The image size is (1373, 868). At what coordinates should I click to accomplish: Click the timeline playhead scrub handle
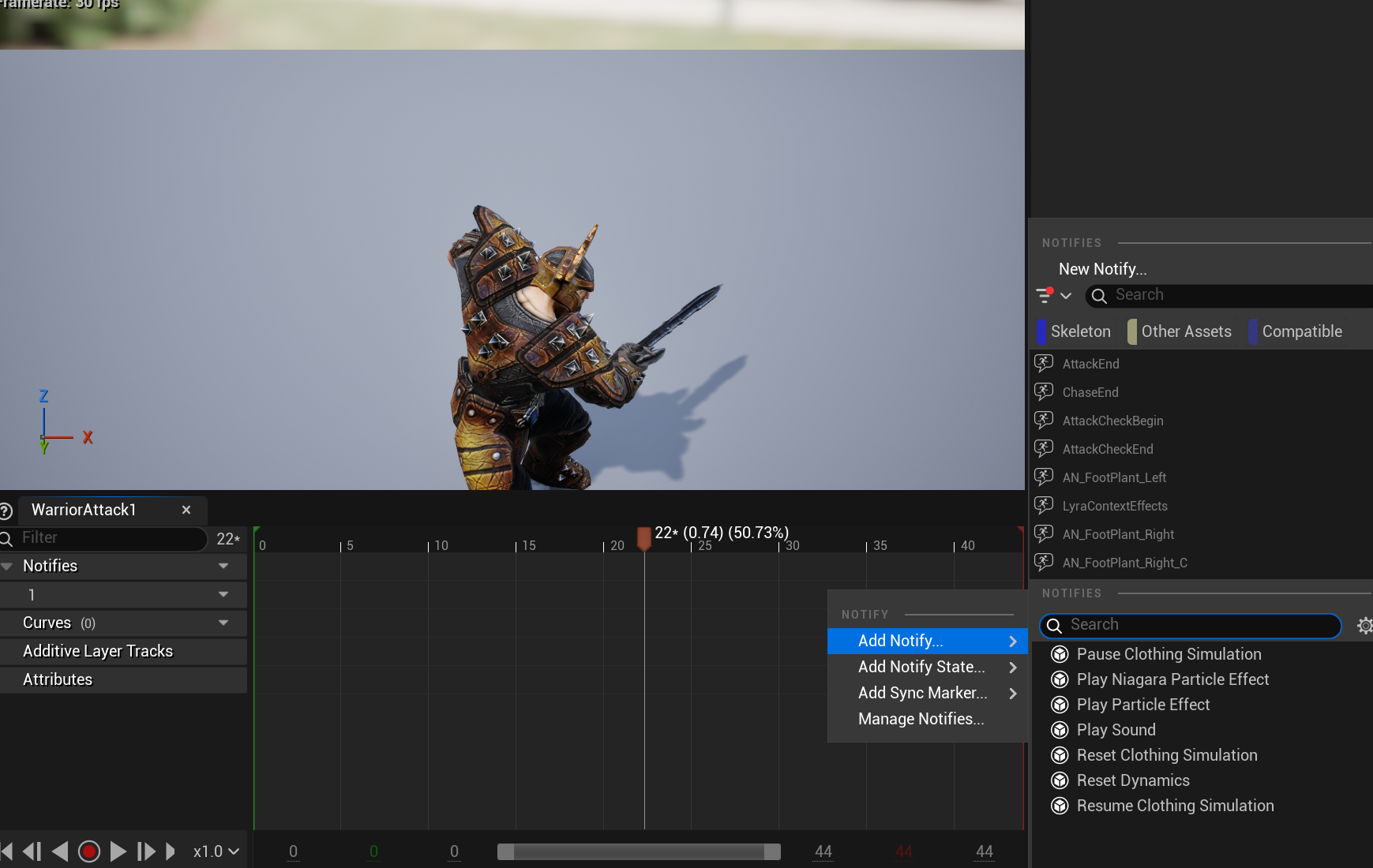(644, 539)
